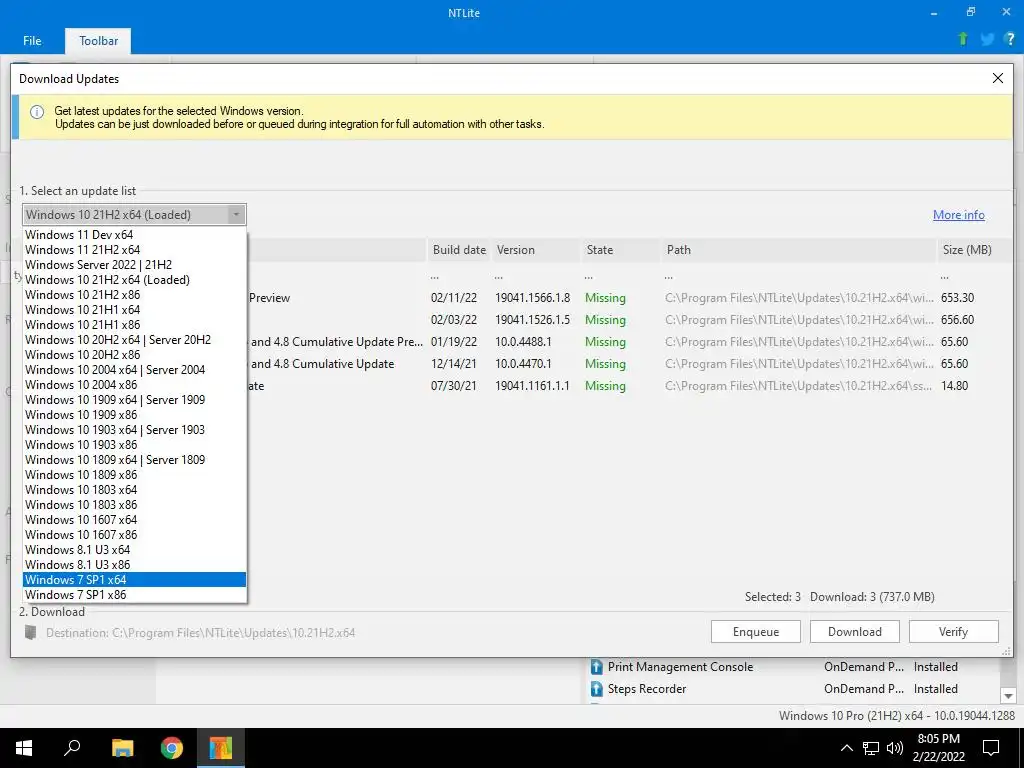Select Windows 10 1809 x86 option
The image size is (1024, 768).
click(135, 475)
